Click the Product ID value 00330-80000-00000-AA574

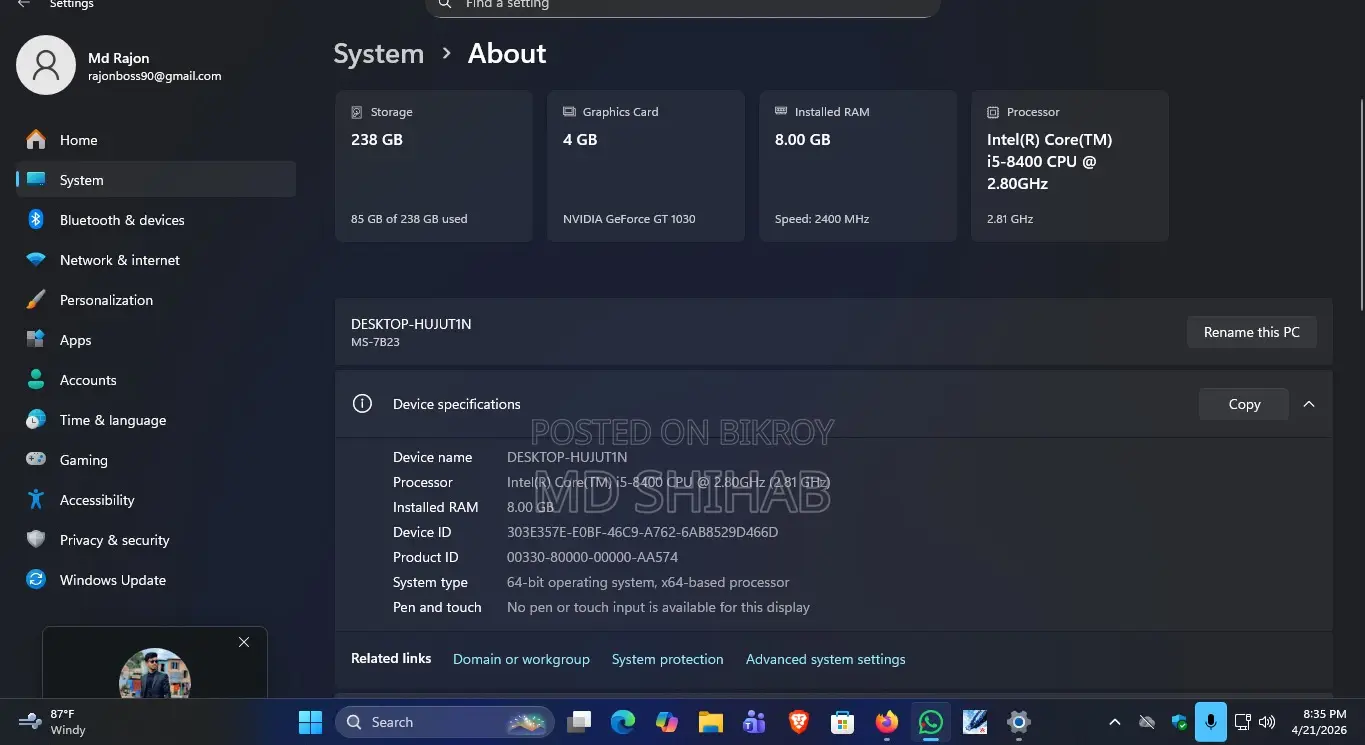pyautogui.click(x=592, y=557)
